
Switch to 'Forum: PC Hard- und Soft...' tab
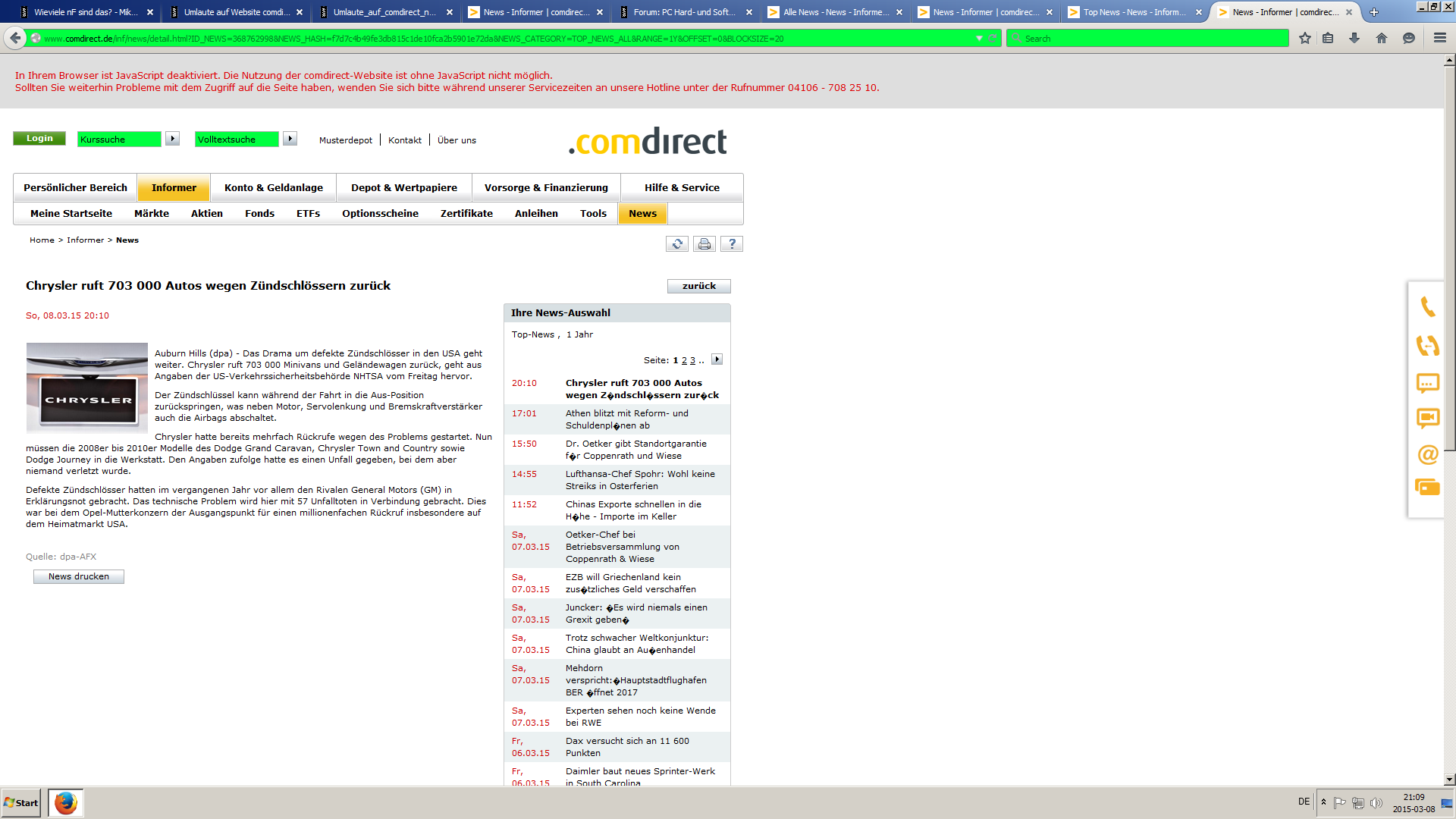pos(684,12)
